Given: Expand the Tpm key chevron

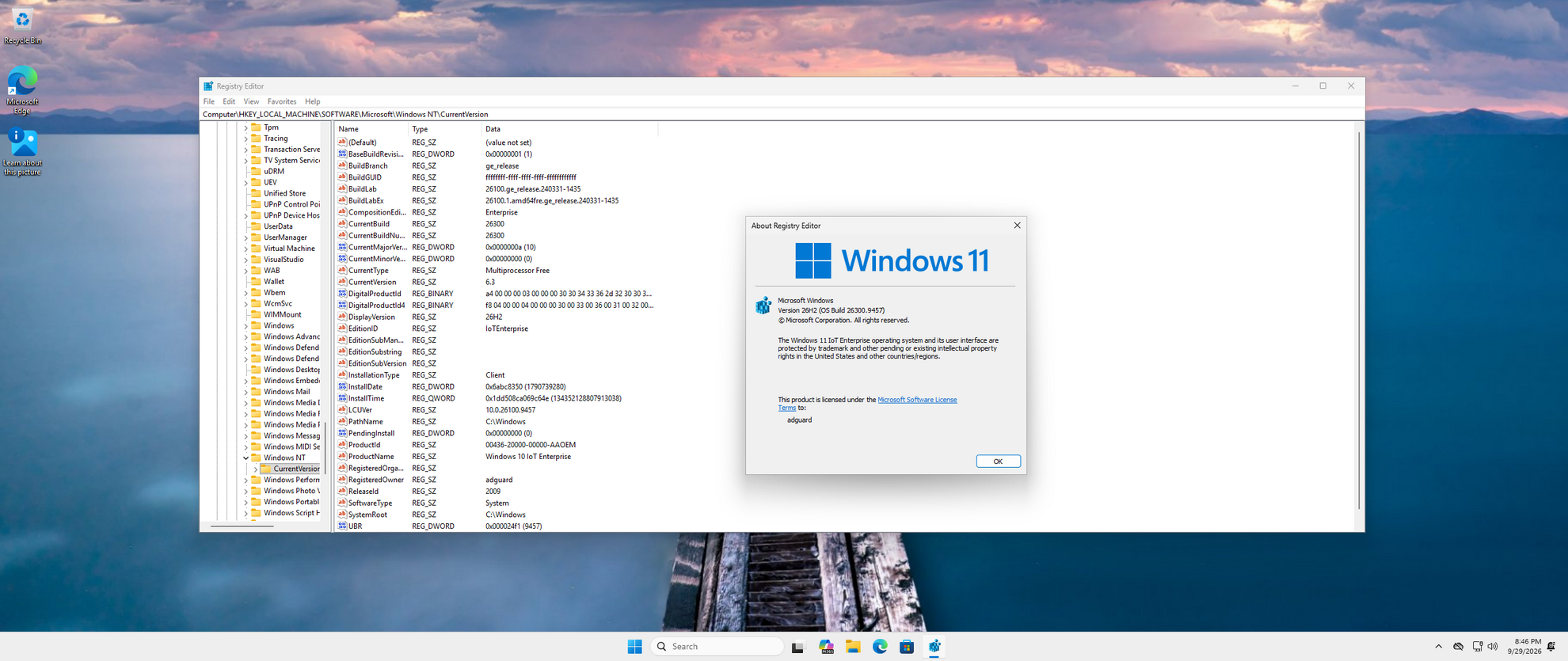Looking at the screenshot, I should (245, 127).
